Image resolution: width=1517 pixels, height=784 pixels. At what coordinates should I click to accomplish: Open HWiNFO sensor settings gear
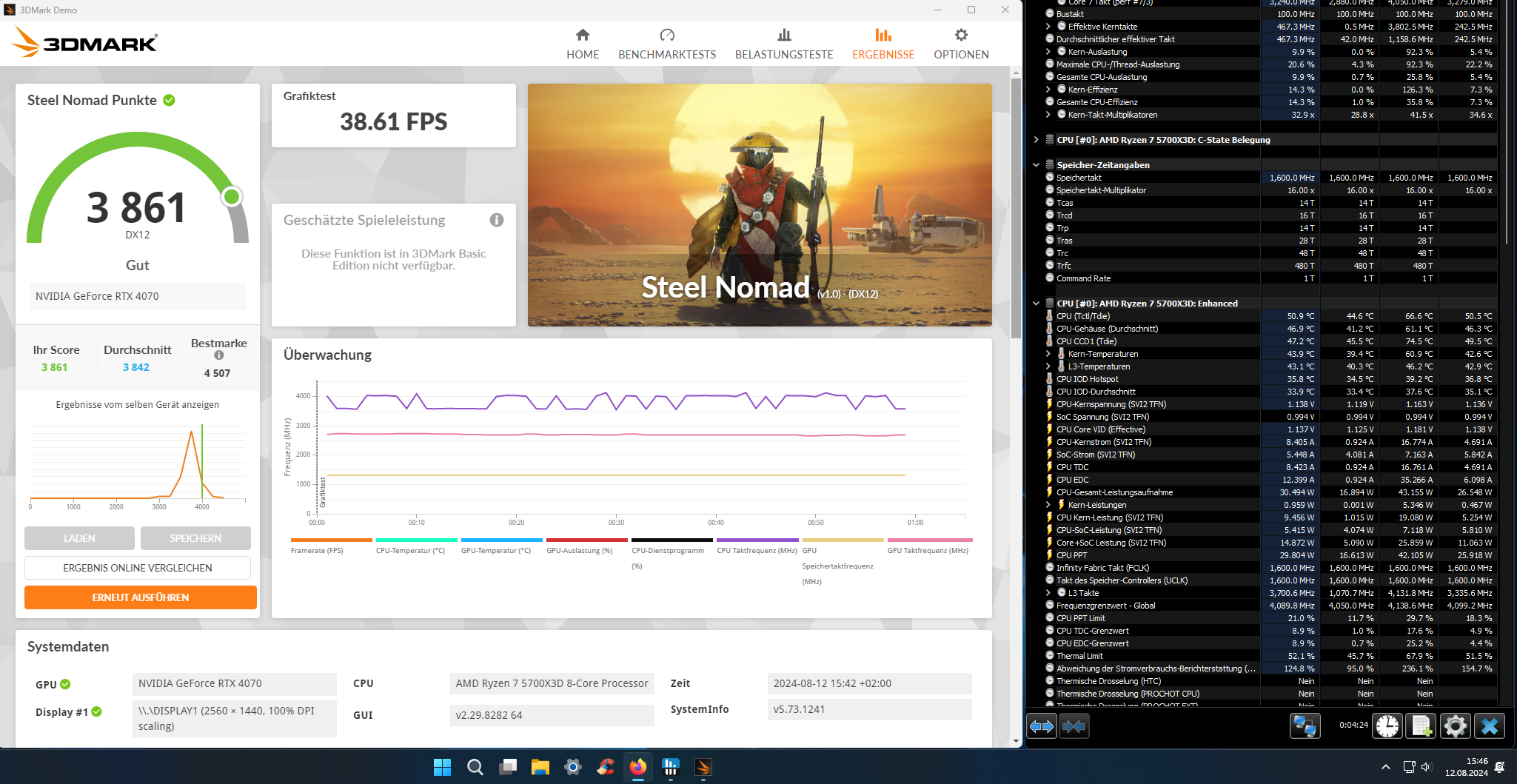click(1455, 726)
